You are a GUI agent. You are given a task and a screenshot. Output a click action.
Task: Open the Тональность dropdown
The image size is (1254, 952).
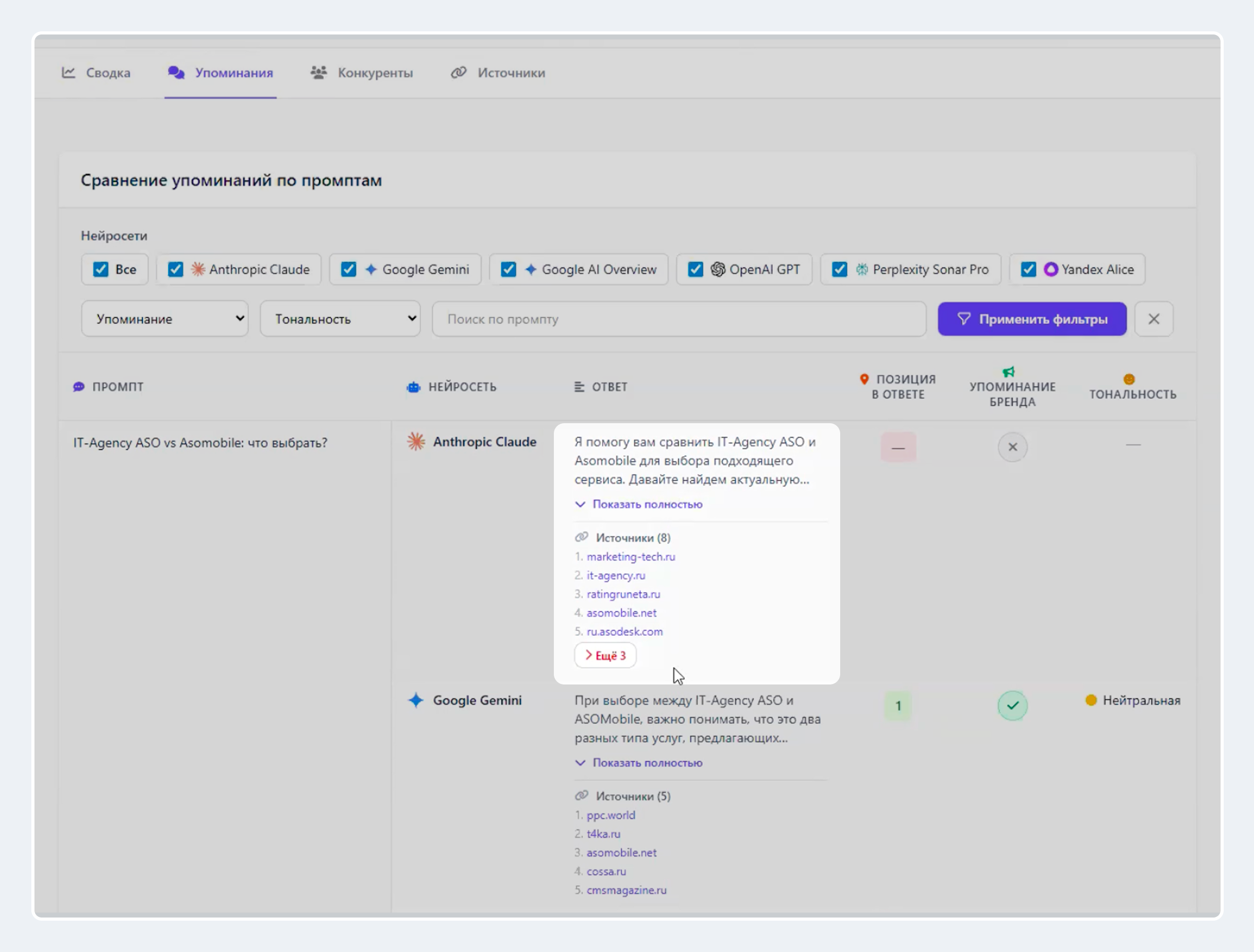[x=340, y=319]
